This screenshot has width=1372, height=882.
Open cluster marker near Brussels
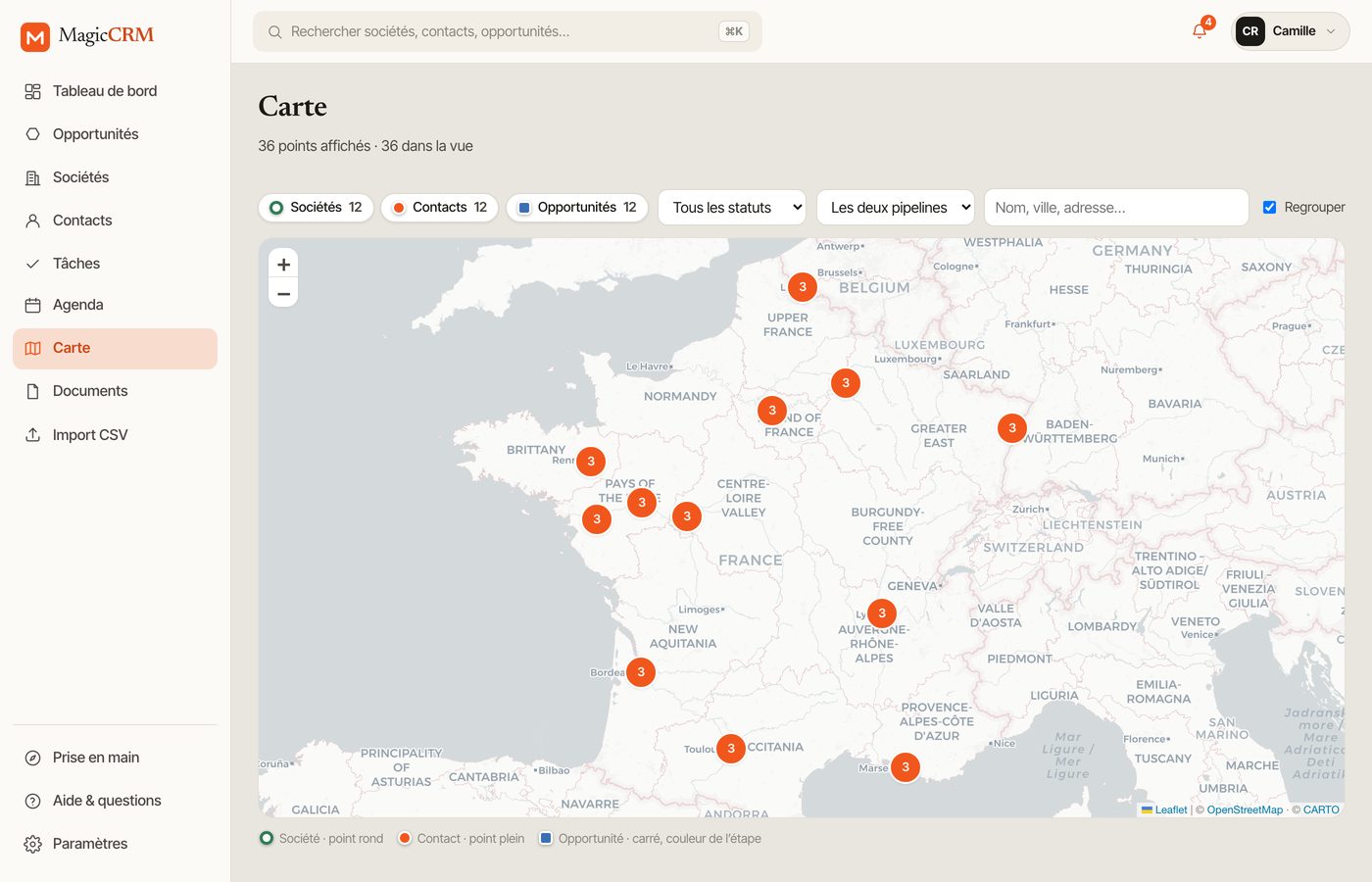803,287
